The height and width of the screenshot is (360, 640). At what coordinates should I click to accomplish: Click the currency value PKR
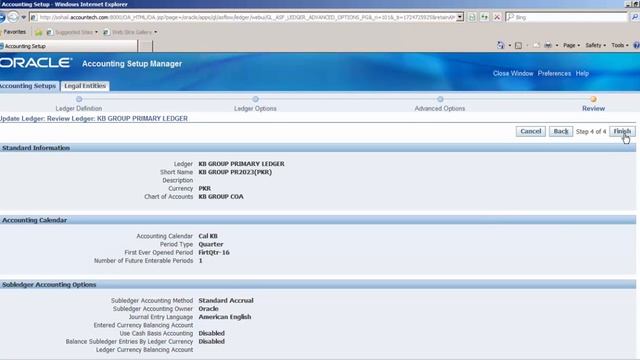pyautogui.click(x=204, y=189)
